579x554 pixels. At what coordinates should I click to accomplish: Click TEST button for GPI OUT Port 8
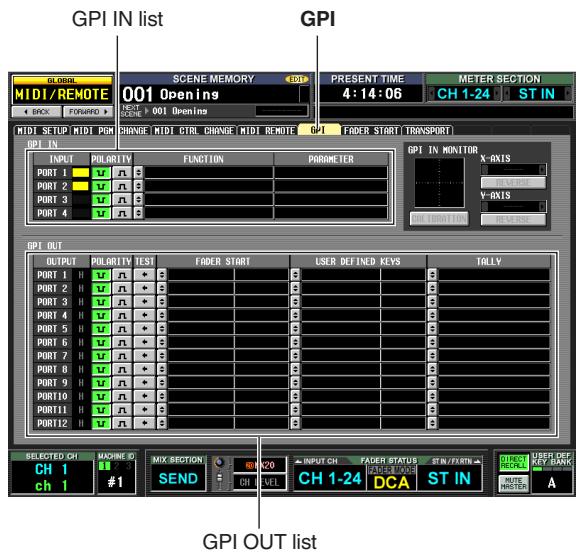tap(144, 369)
